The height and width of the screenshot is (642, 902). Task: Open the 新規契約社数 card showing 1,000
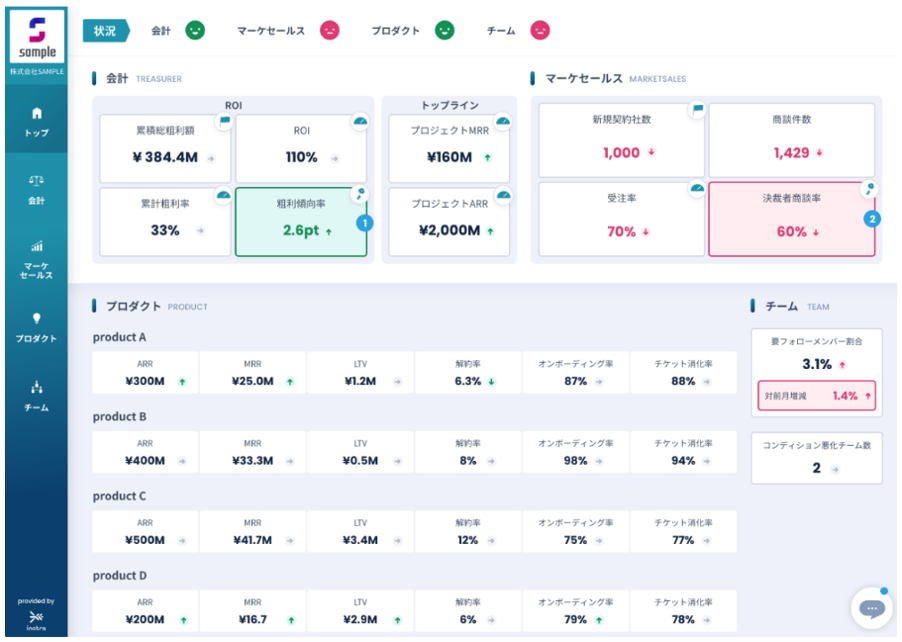(621, 140)
